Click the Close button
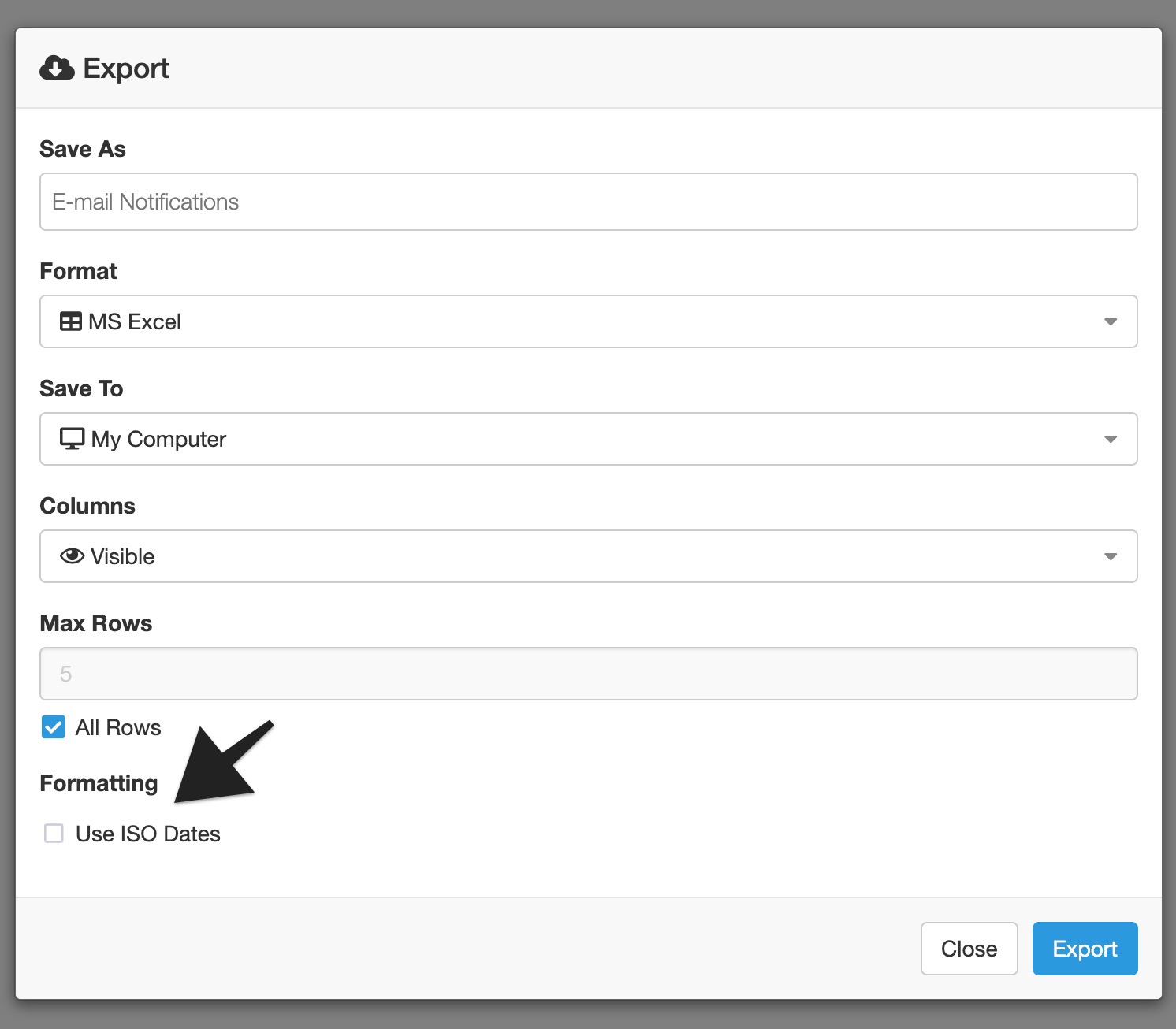This screenshot has width=1176, height=1029. coord(969,949)
